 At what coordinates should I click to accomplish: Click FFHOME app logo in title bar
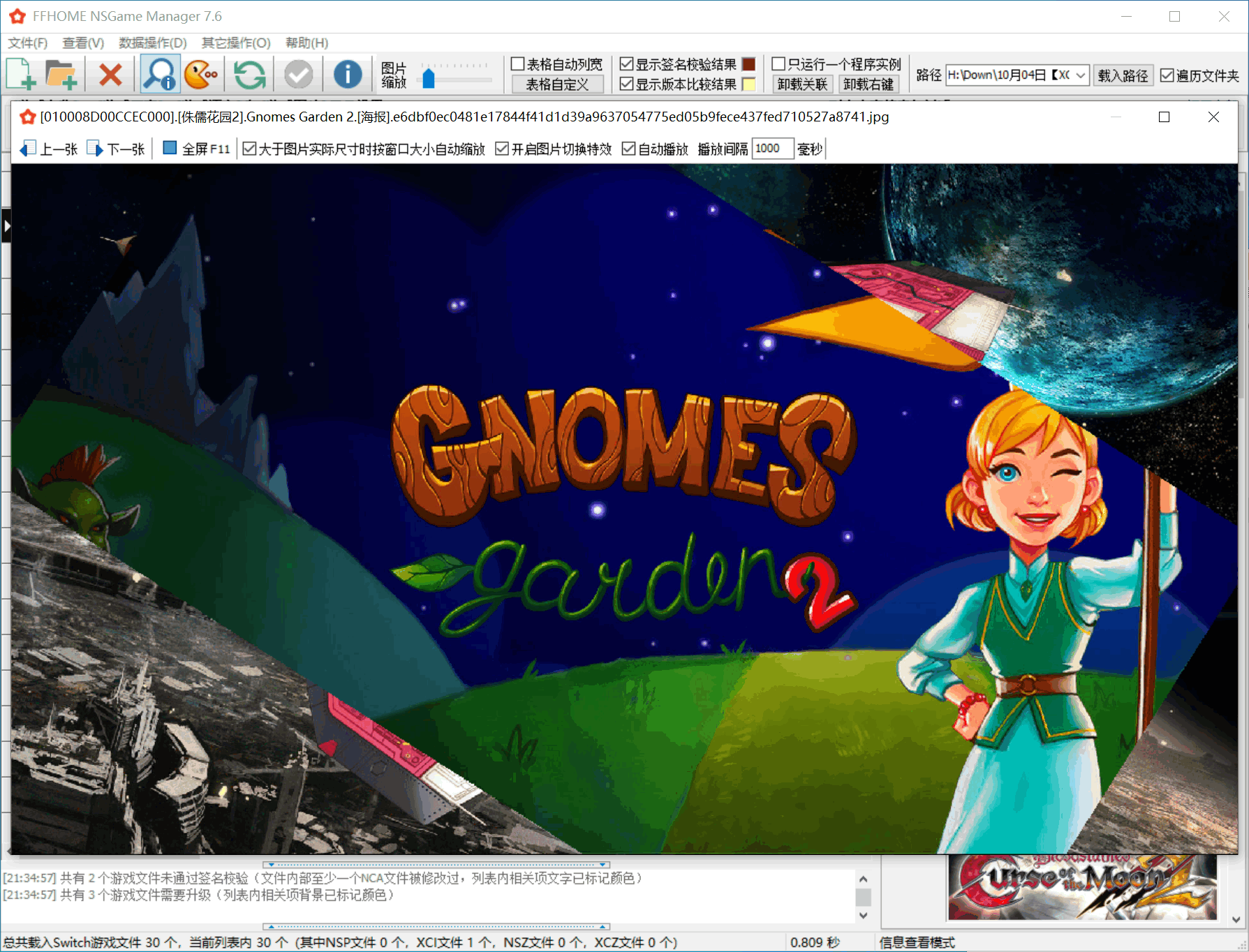17,16
